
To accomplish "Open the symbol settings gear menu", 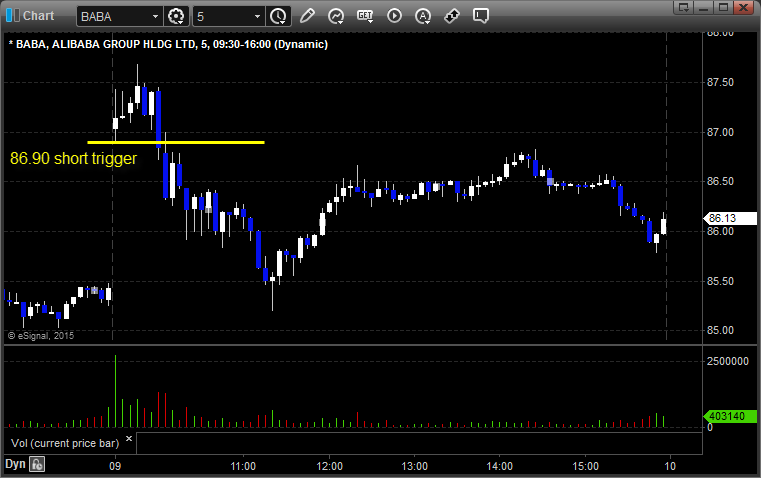I will 176,16.
